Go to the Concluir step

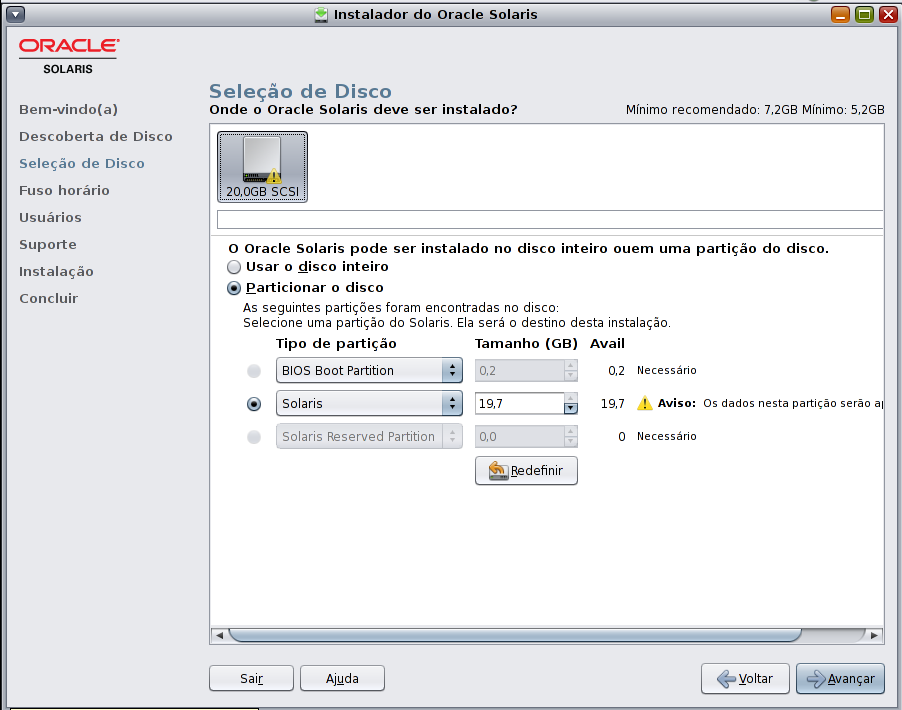[48, 299]
